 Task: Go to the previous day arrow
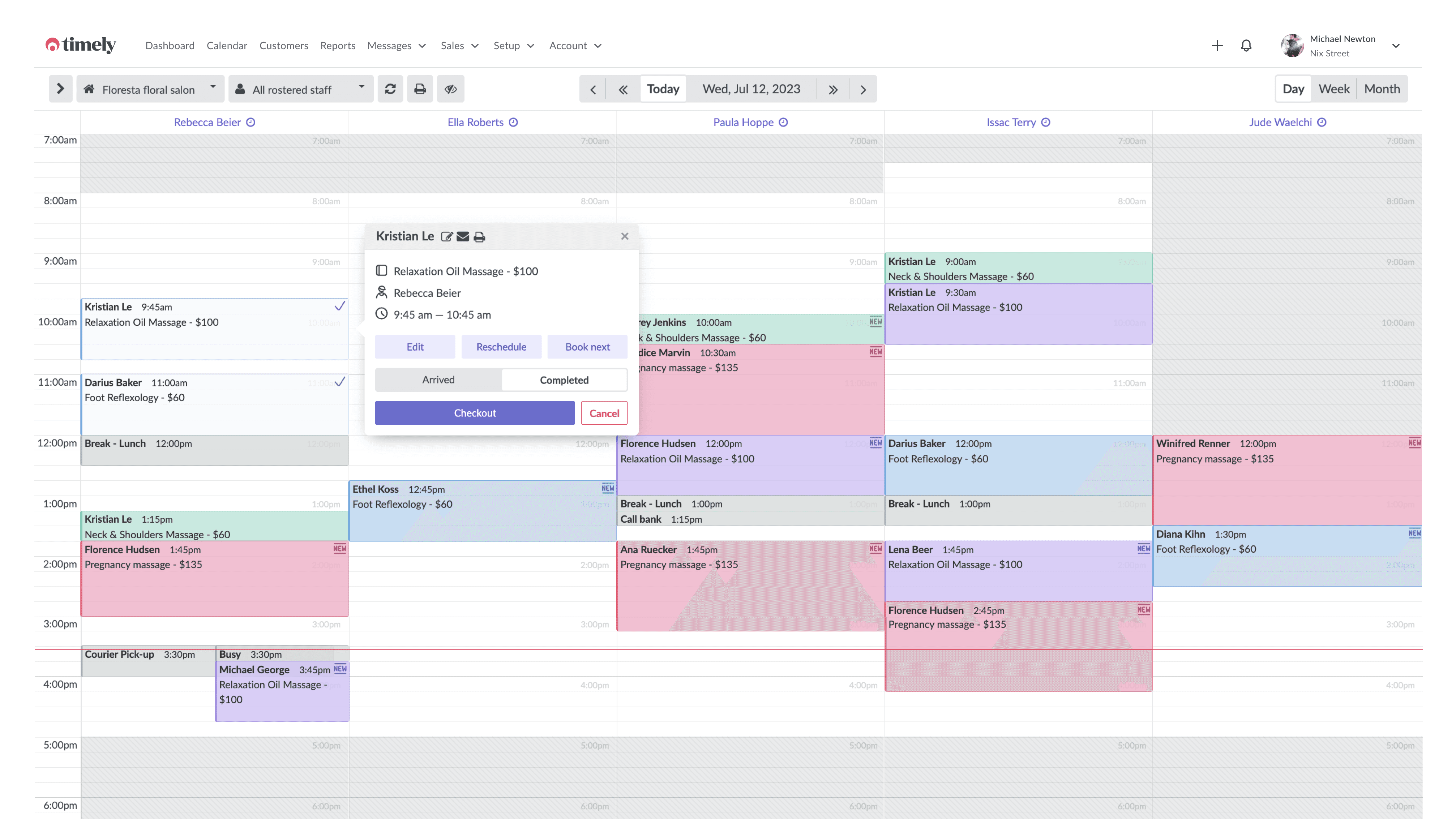coord(593,89)
